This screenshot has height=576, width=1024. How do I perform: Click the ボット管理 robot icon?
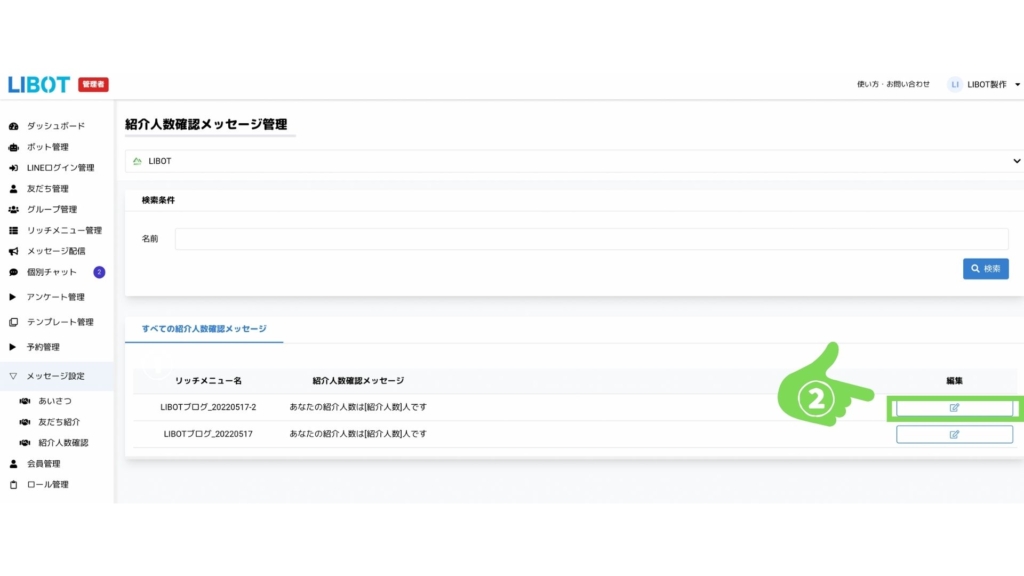click(x=13, y=147)
